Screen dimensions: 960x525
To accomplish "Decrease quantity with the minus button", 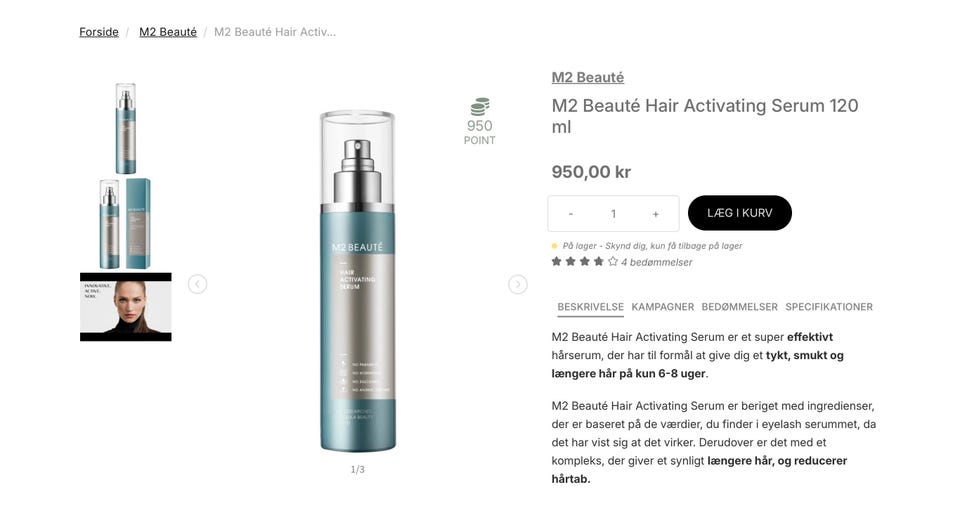I will pyautogui.click(x=571, y=214).
